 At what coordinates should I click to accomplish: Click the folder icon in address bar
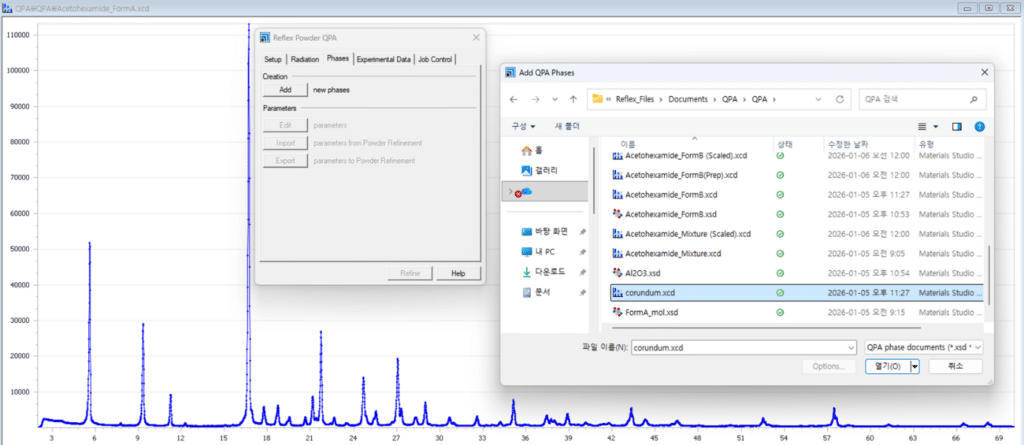tap(597, 99)
